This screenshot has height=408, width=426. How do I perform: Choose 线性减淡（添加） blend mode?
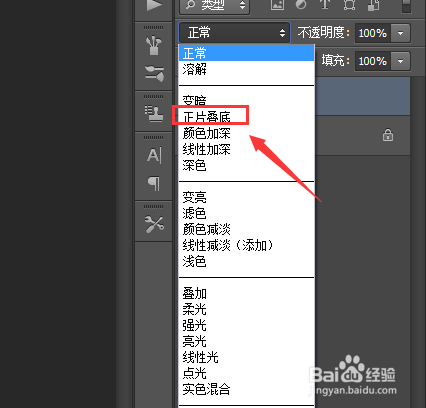tap(247, 245)
